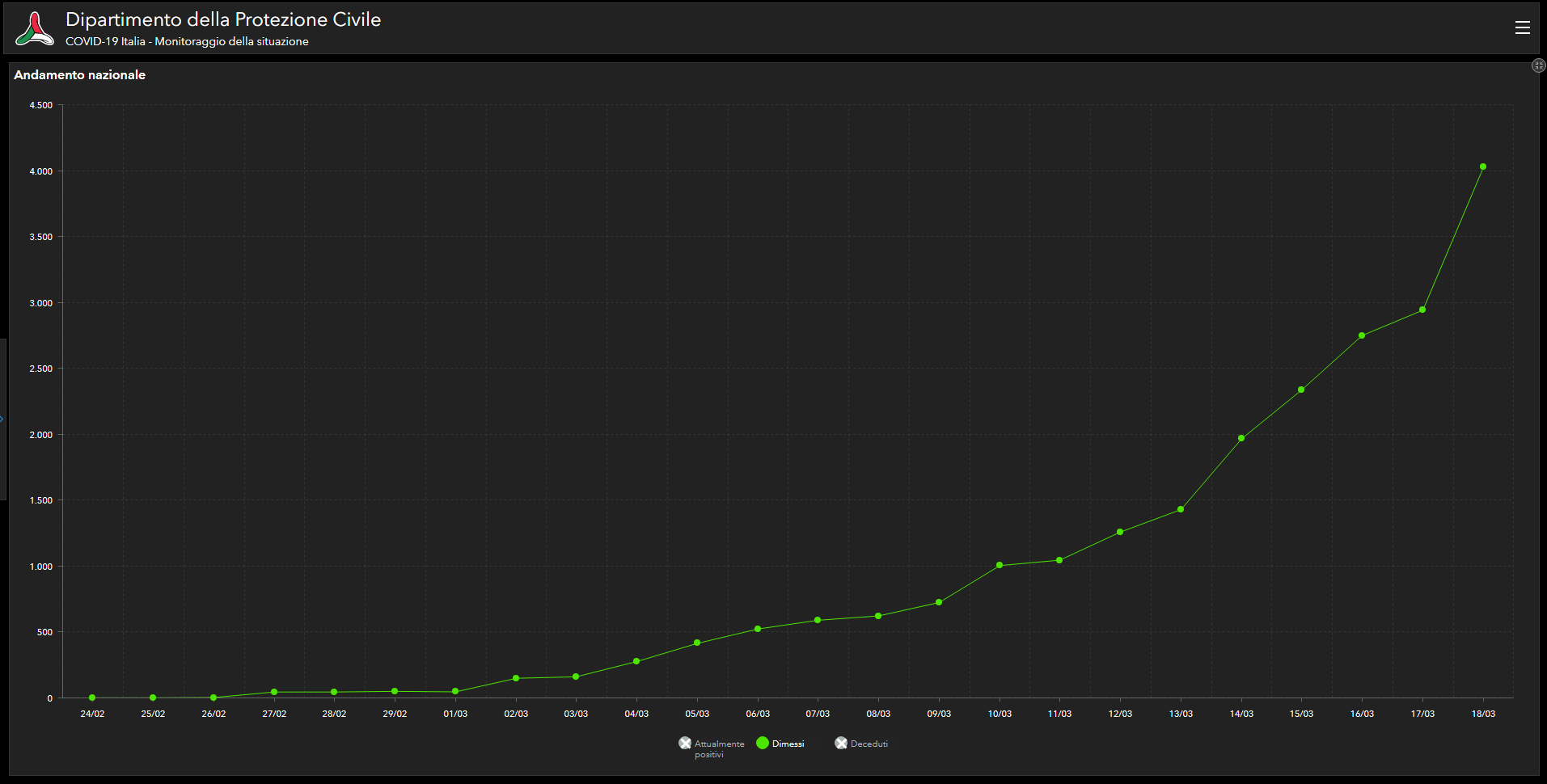Image resolution: width=1547 pixels, height=784 pixels.
Task: Click the 24/02 date label on x-axis
Action: click(92, 714)
